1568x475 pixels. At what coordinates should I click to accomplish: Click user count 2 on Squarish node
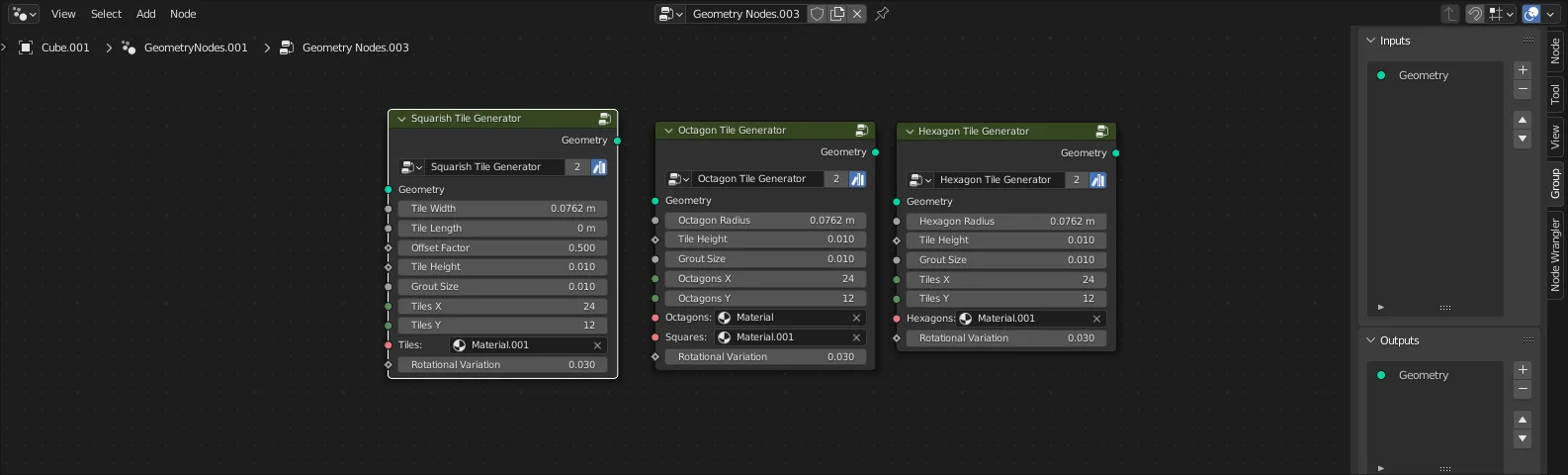pos(577,167)
